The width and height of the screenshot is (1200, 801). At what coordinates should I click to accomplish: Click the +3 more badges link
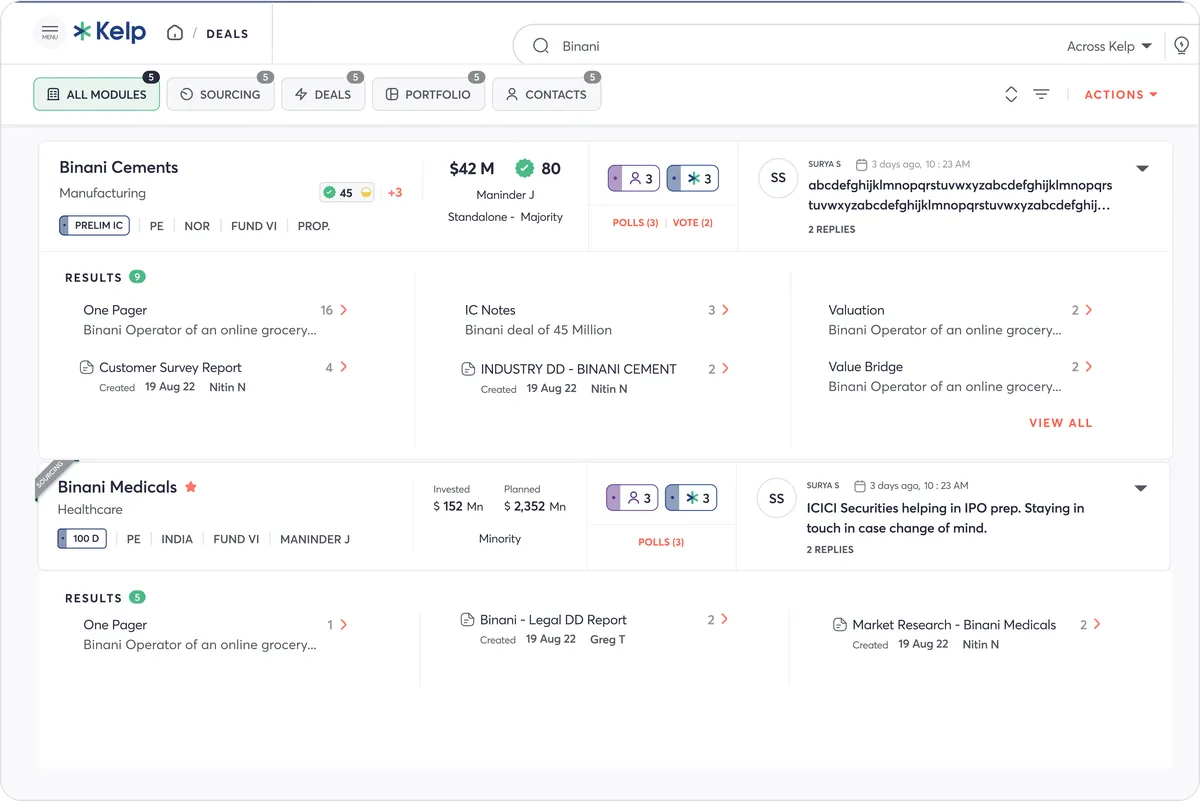[395, 193]
